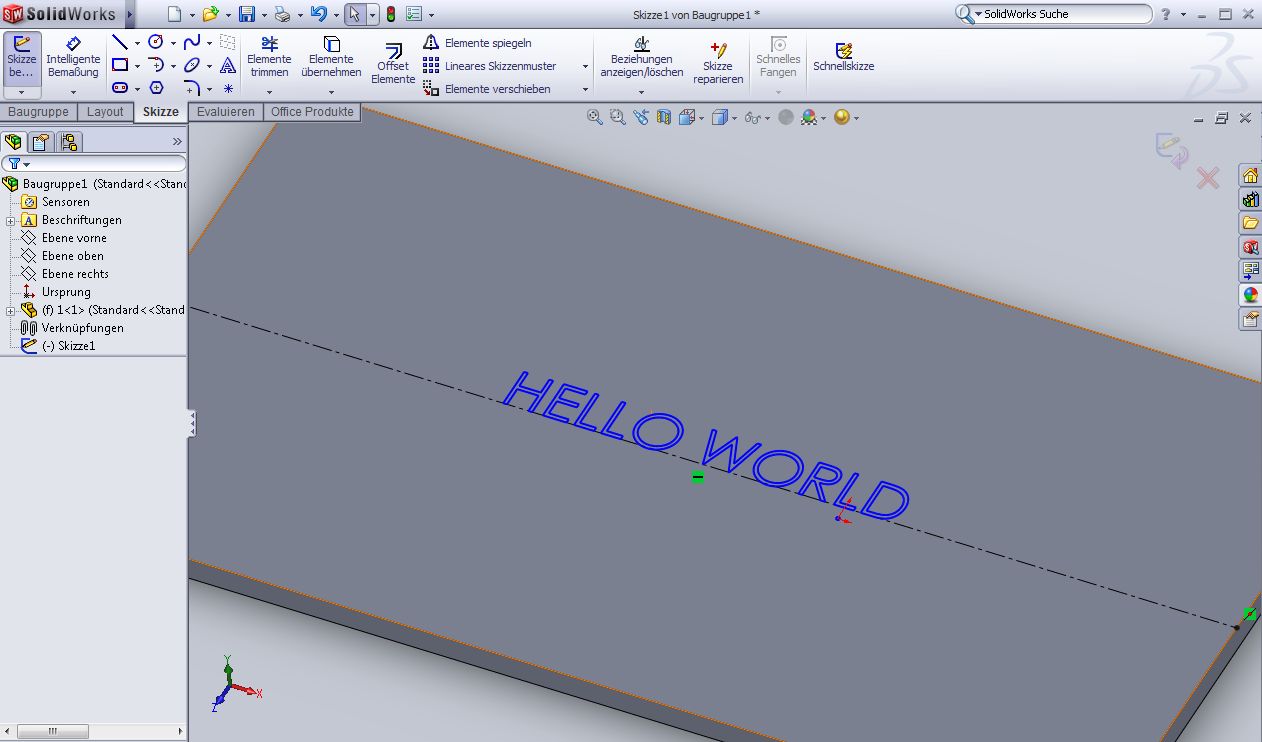Image resolution: width=1262 pixels, height=742 pixels.
Task: Switch to the FeatureManager tree tab
Action: [13, 142]
